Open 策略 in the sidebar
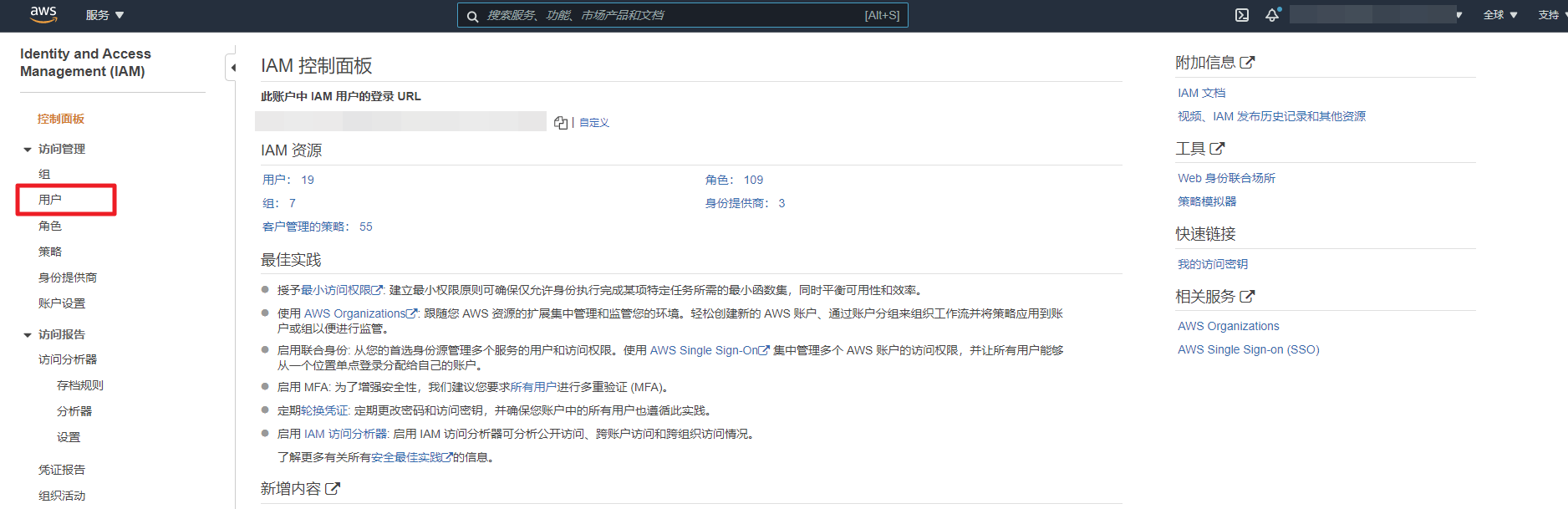 point(50,252)
